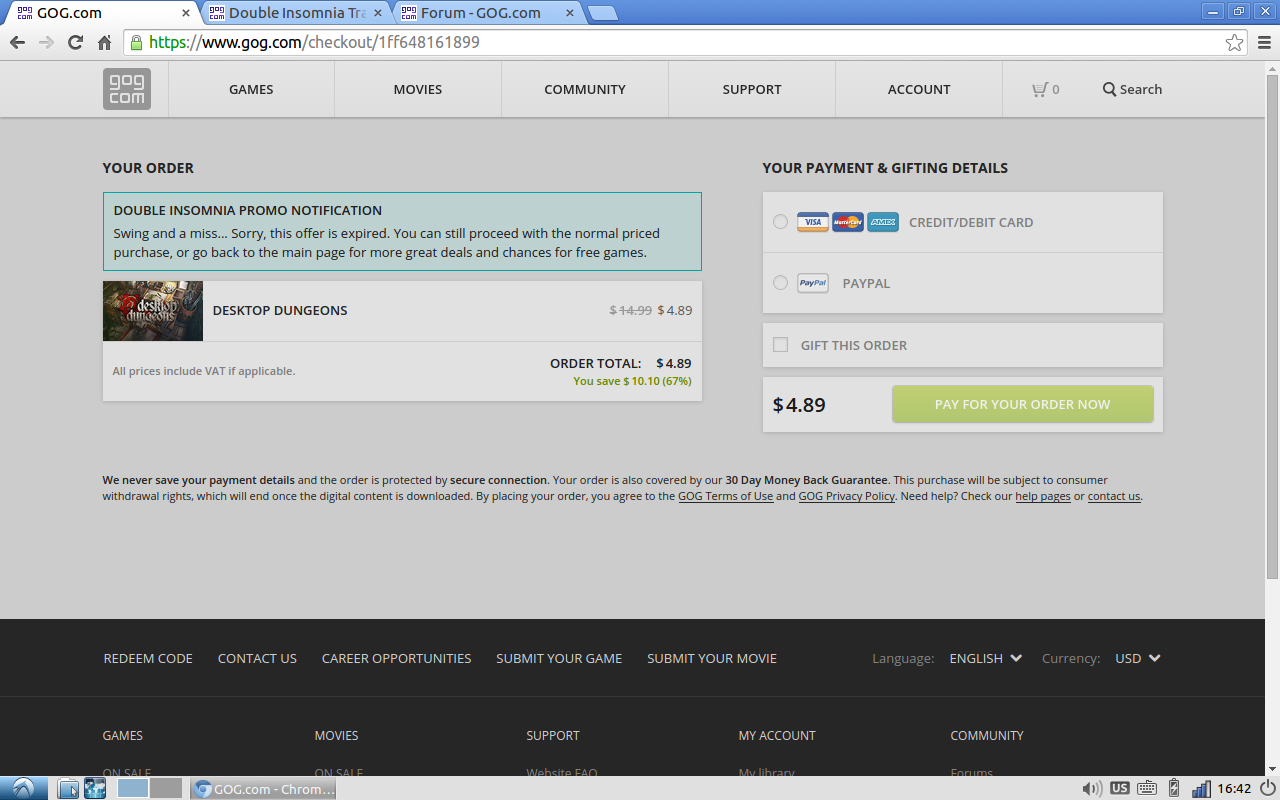Image resolution: width=1280 pixels, height=800 pixels.
Task: Click the contact us link in disclaimer
Action: coord(1114,496)
